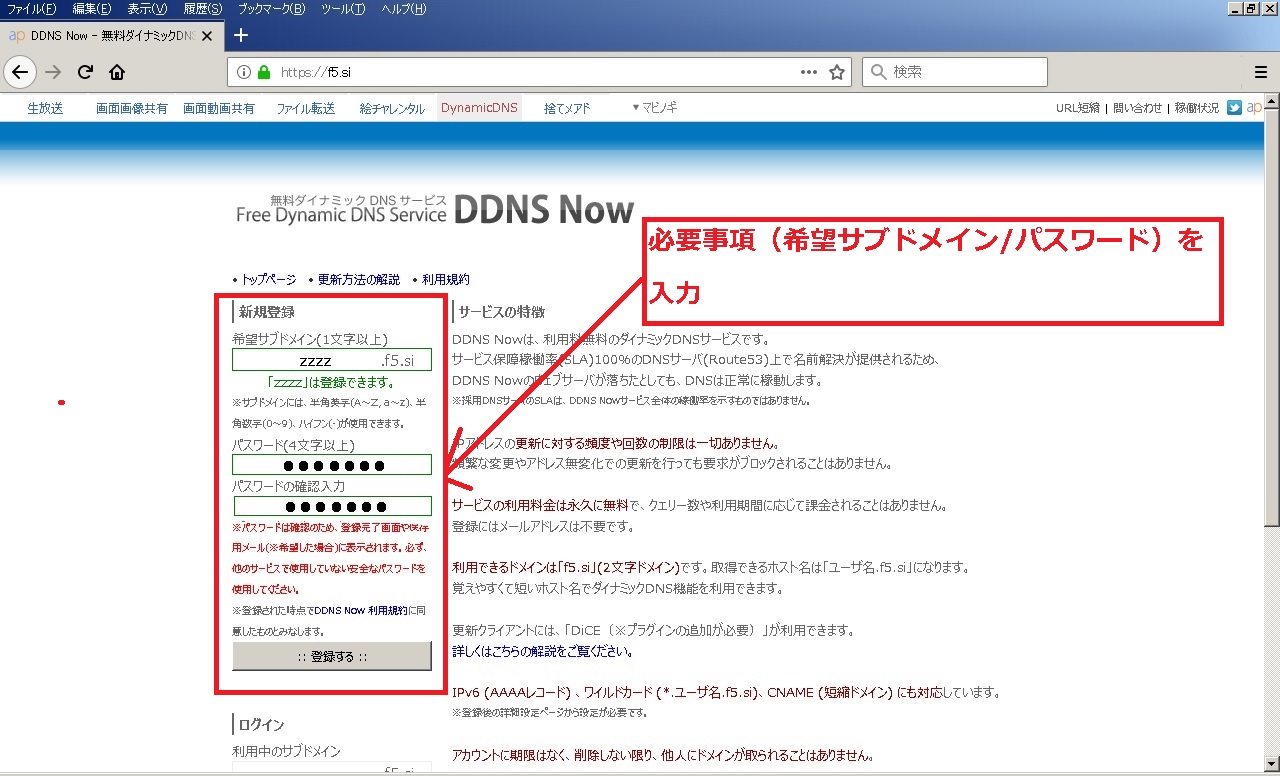Click the 「zzzz」は登録できます。 message
Viewport: 1280px width, 776px height.
pos(331,382)
